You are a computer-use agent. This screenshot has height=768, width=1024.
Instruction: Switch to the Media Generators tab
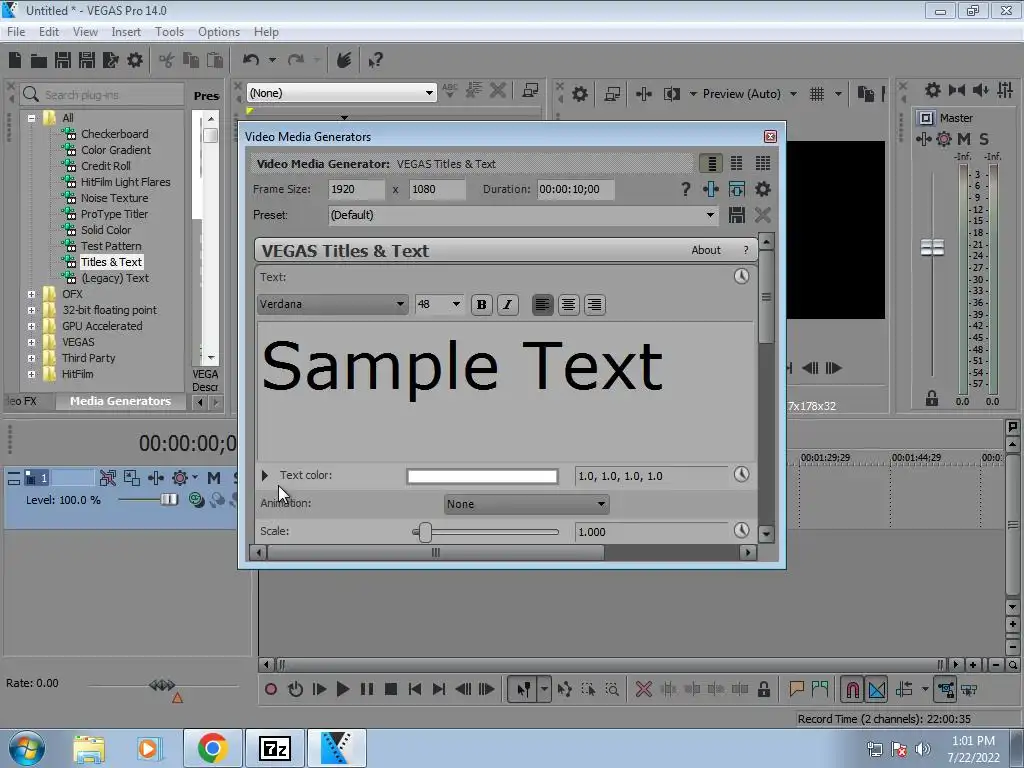tap(120, 401)
